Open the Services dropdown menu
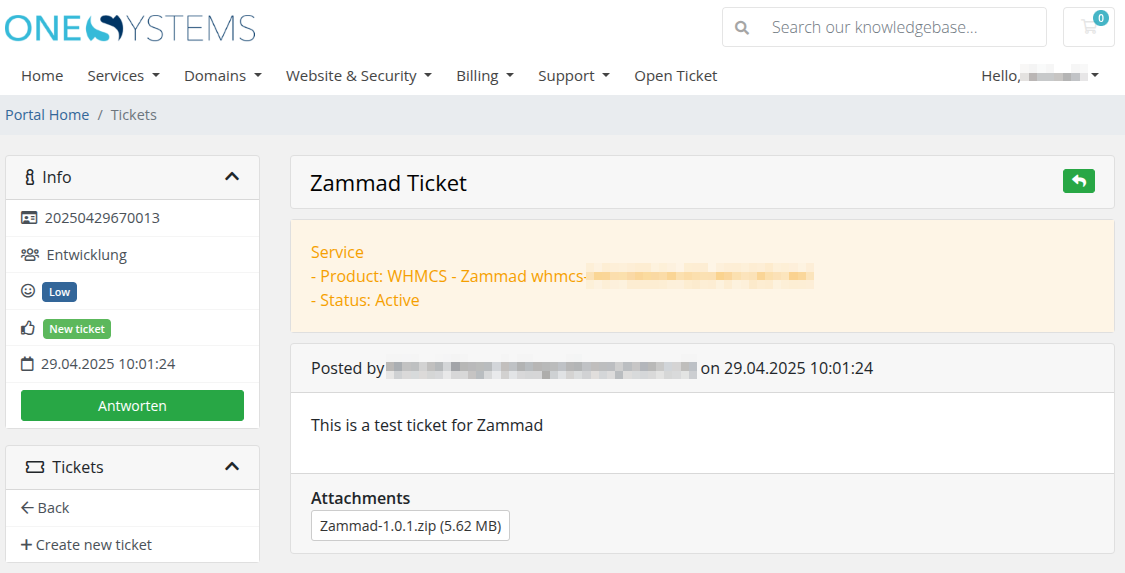This screenshot has height=573, width=1125. point(123,76)
